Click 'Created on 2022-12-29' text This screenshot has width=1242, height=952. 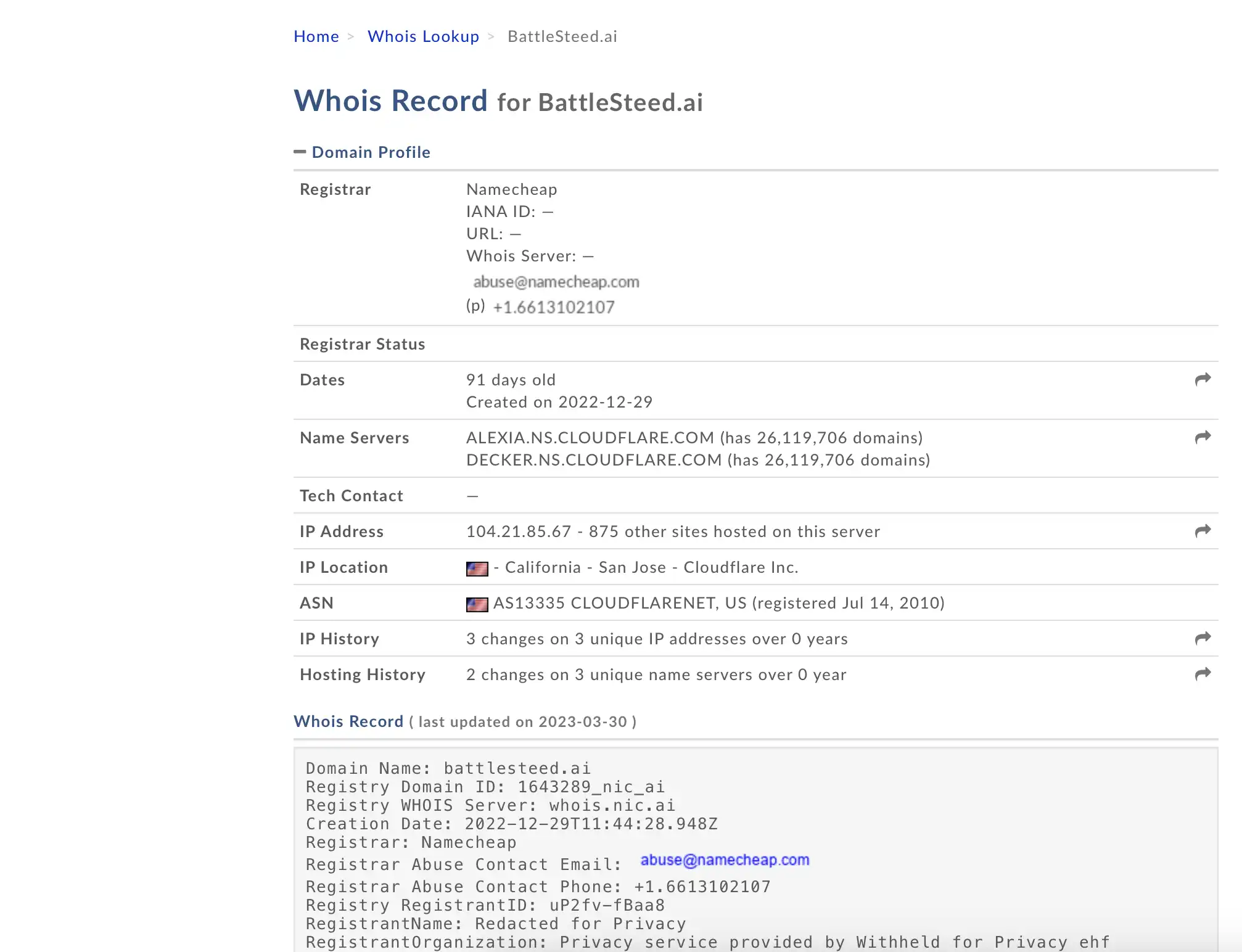pos(559,402)
